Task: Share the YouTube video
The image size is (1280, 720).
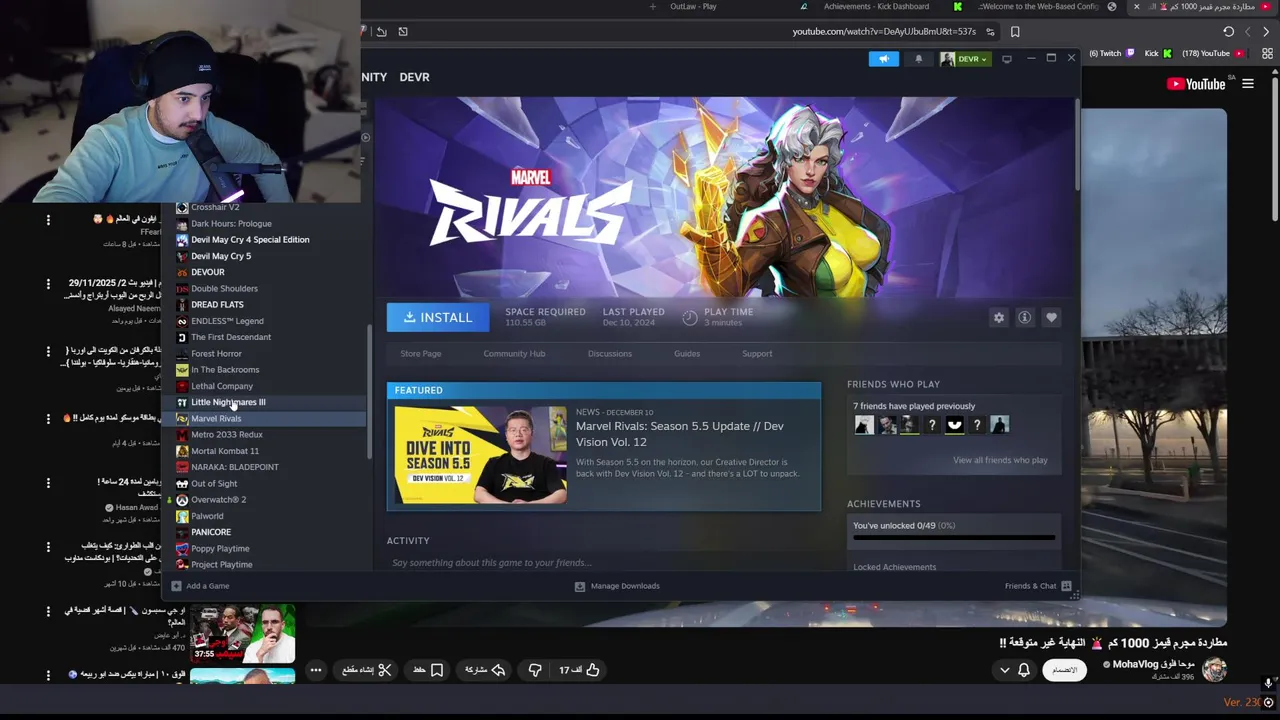Action: click(484, 670)
